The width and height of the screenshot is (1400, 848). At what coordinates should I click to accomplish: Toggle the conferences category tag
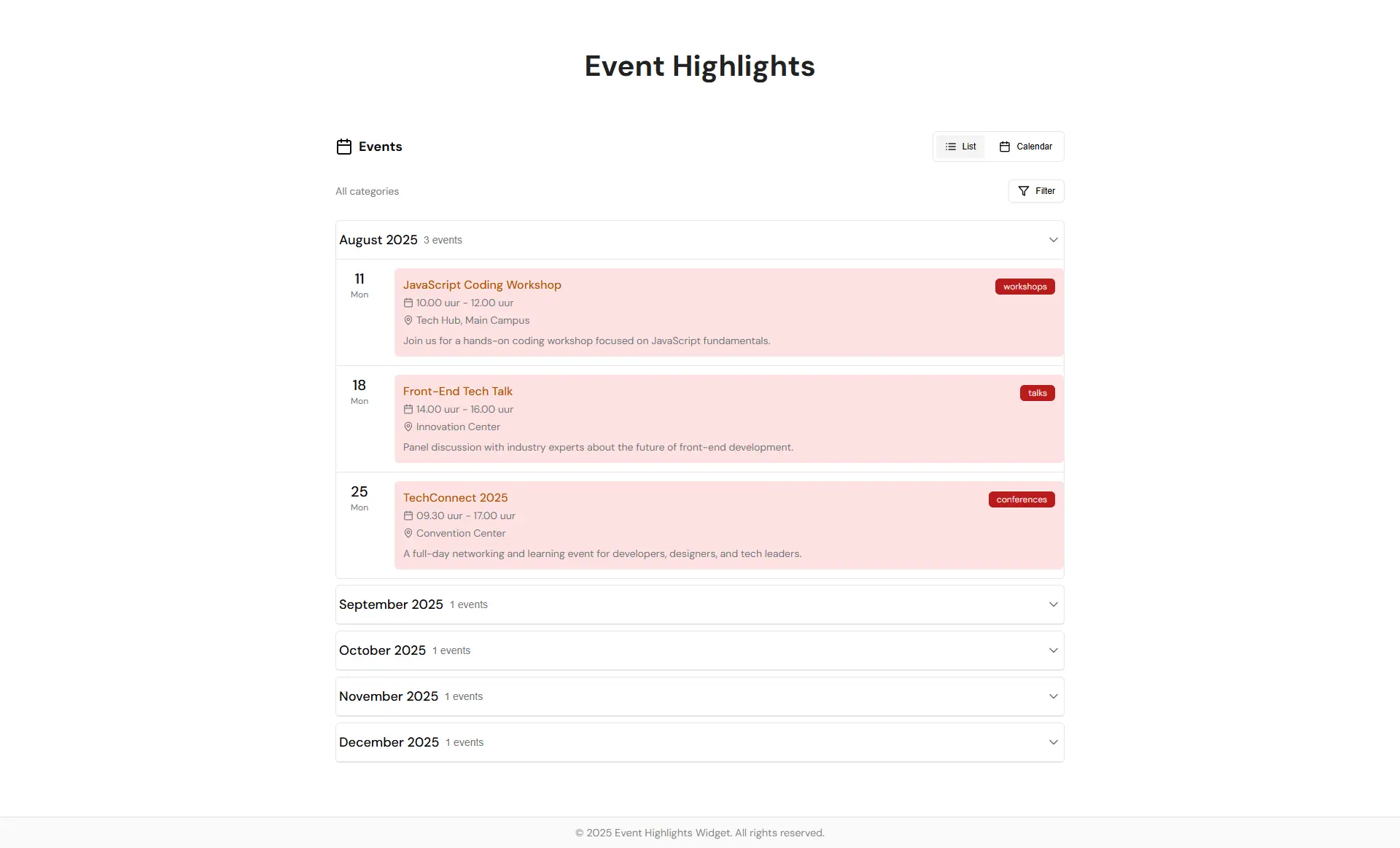click(x=1022, y=499)
